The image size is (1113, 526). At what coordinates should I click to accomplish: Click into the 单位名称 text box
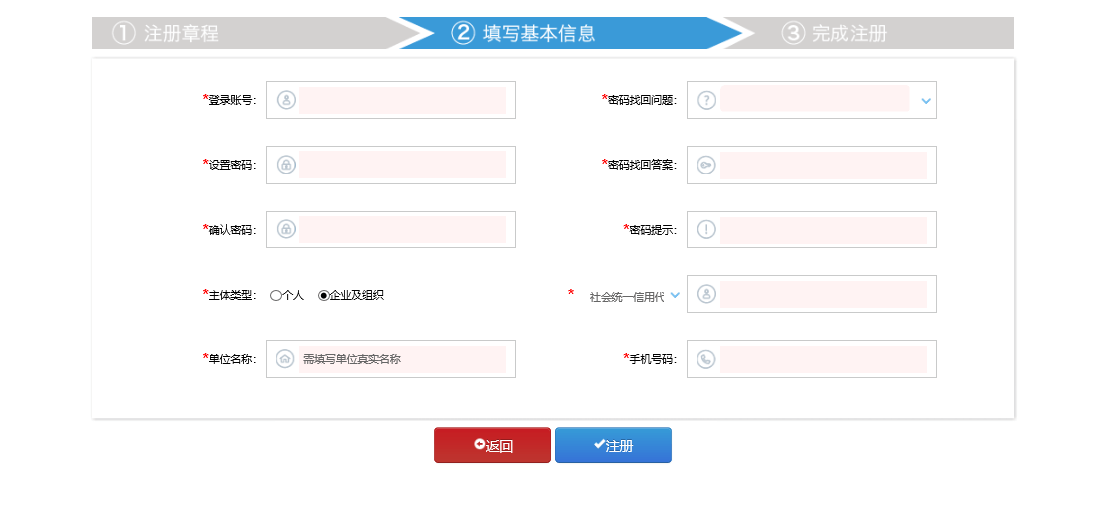[402, 359]
